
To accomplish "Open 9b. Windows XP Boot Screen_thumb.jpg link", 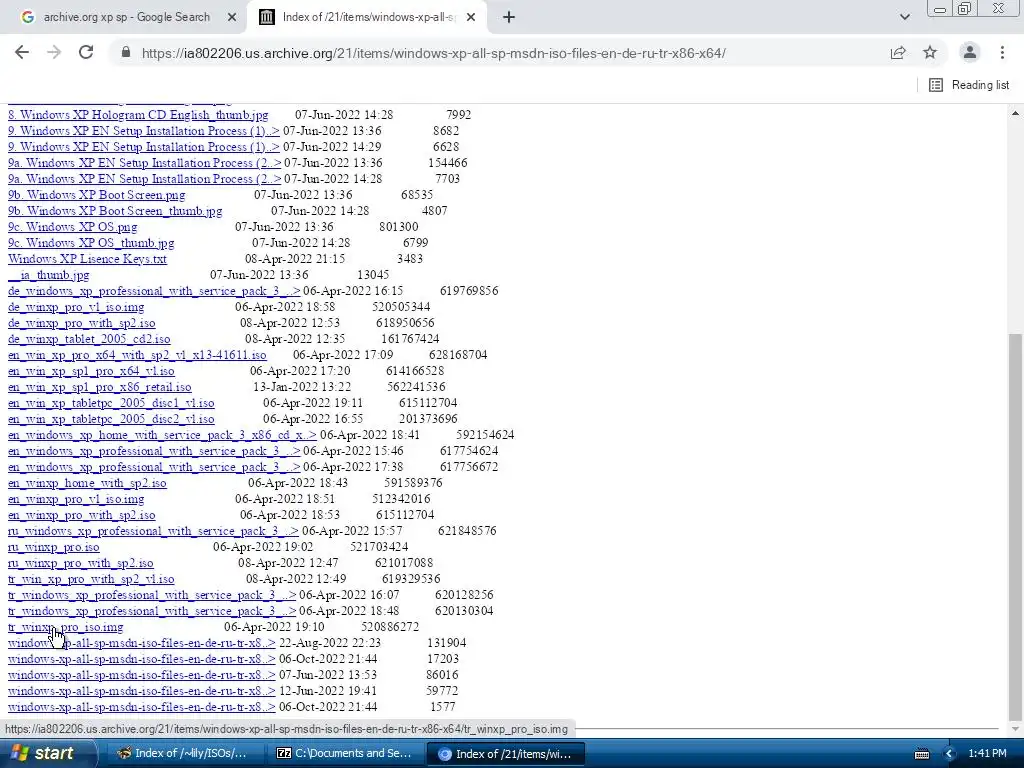I will 115,211.
